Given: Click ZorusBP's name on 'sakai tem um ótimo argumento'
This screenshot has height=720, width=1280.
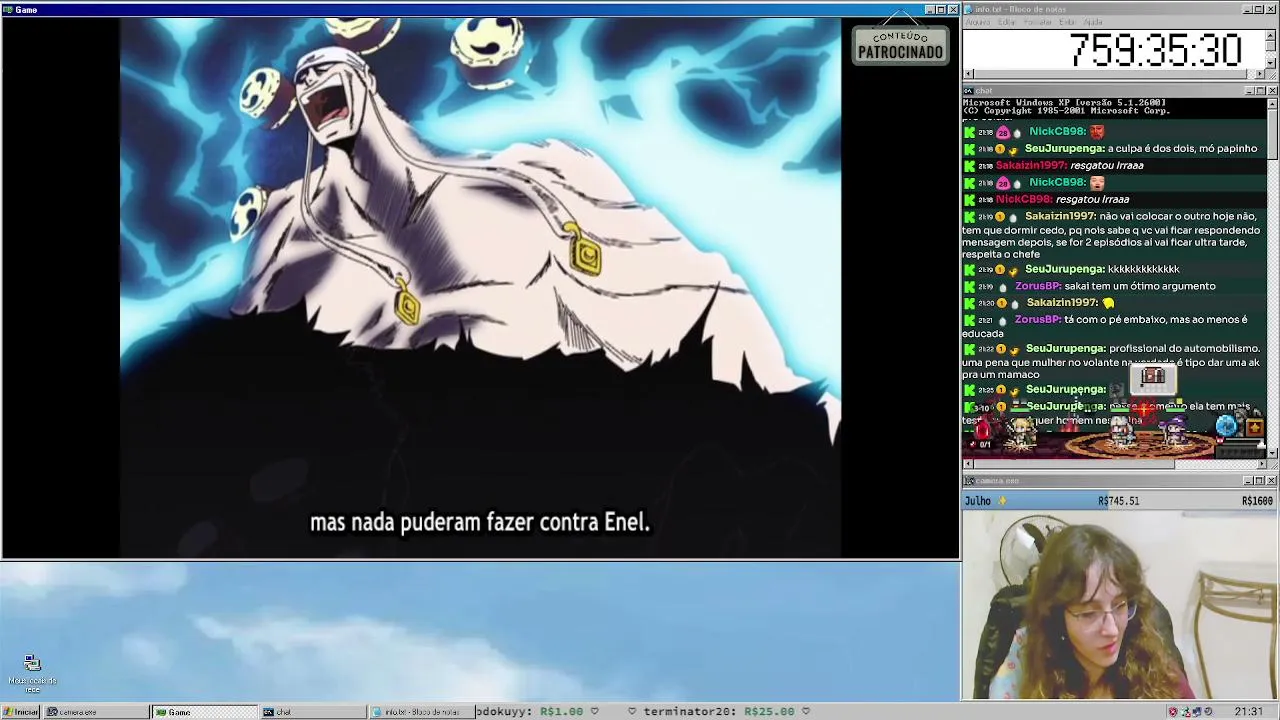Looking at the screenshot, I should click(1037, 286).
